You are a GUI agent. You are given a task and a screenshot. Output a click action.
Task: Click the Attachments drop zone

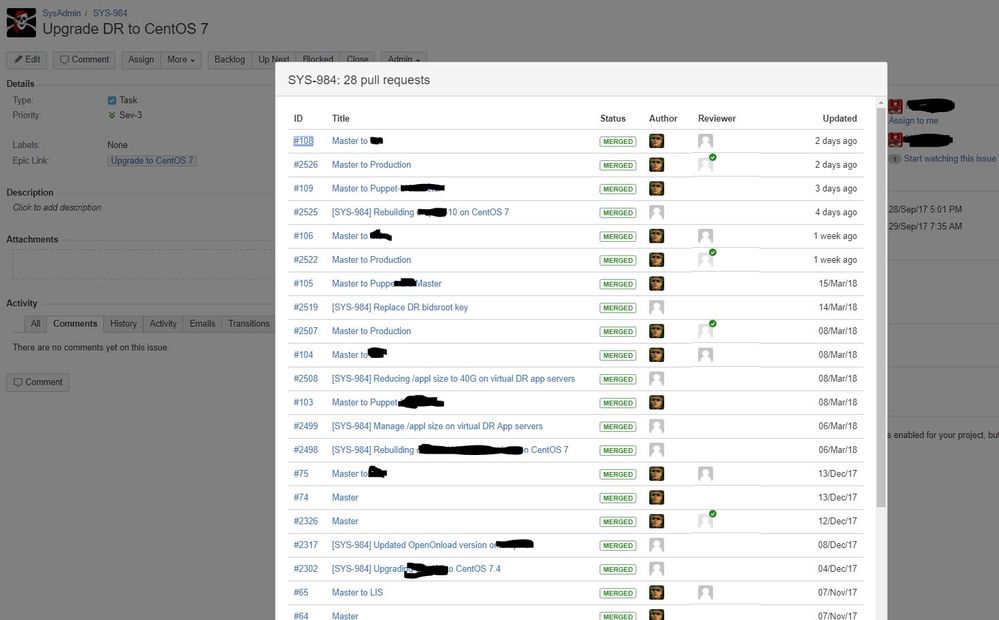point(143,264)
